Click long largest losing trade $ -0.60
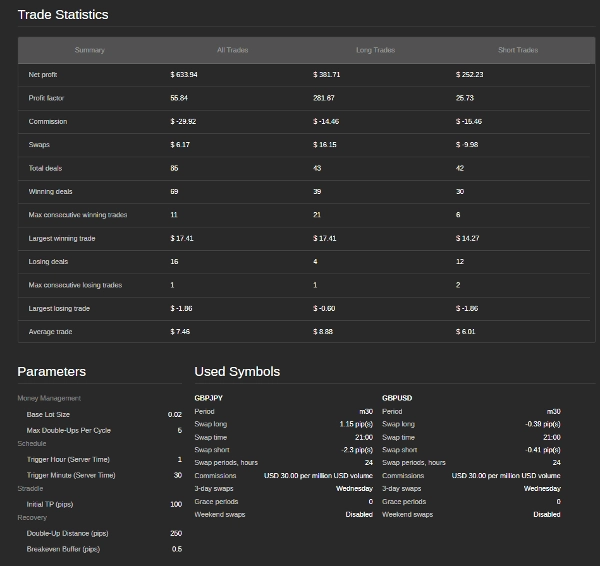The image size is (600, 566). (x=324, y=308)
